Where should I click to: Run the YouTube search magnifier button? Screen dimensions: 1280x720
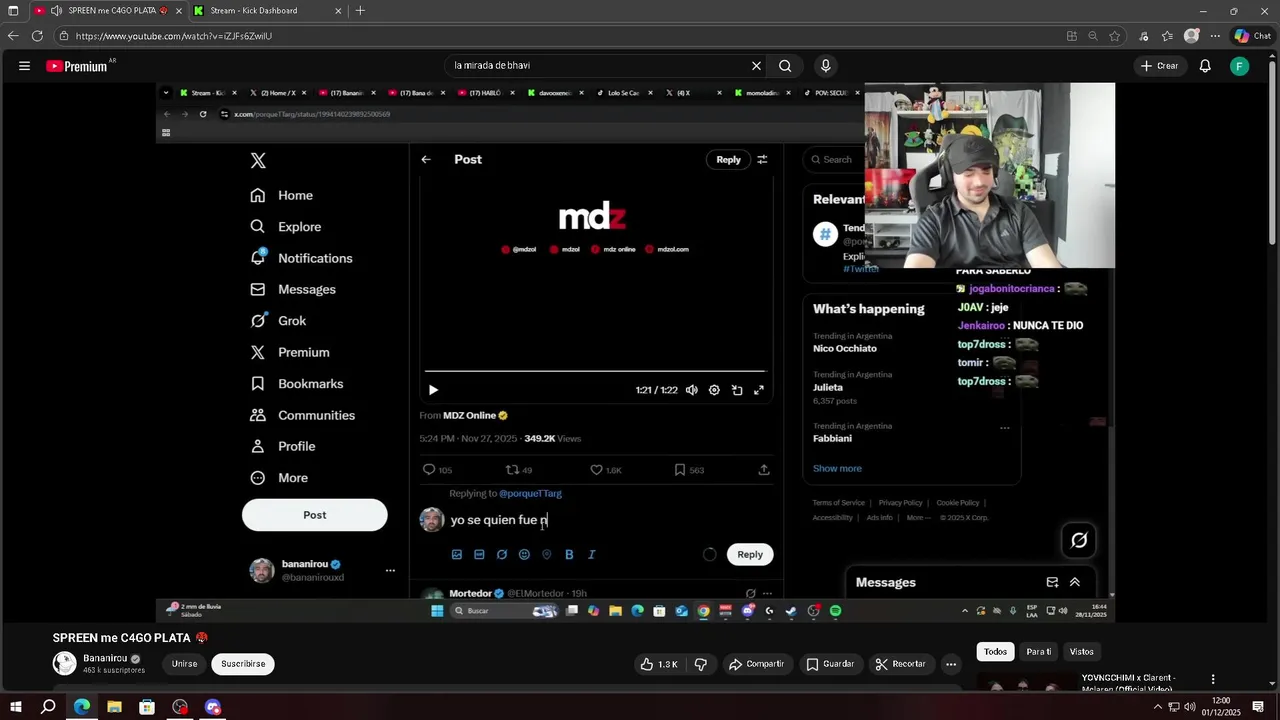tap(785, 66)
